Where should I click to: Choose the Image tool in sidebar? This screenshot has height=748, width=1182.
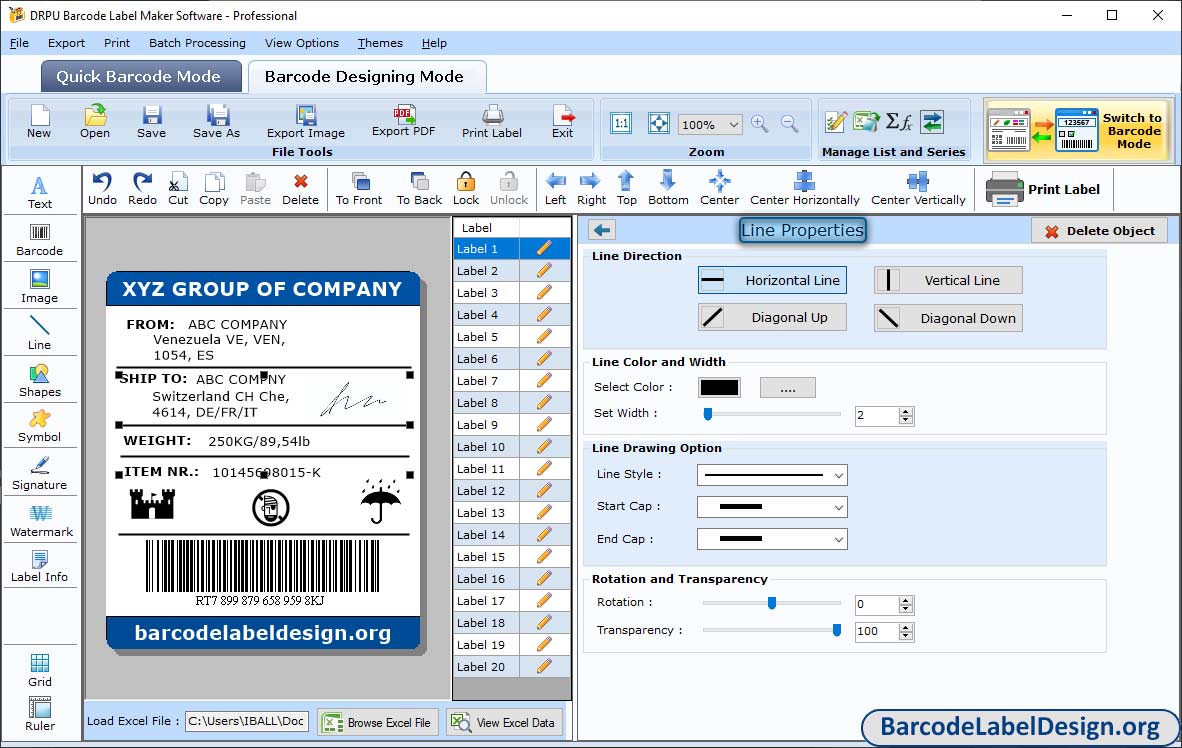40,287
